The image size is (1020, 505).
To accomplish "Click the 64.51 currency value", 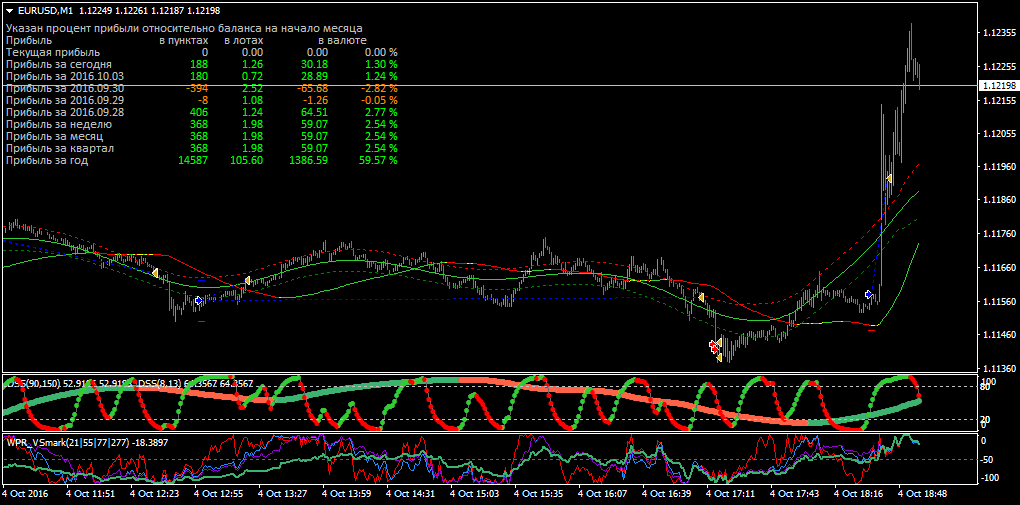I will coord(315,112).
